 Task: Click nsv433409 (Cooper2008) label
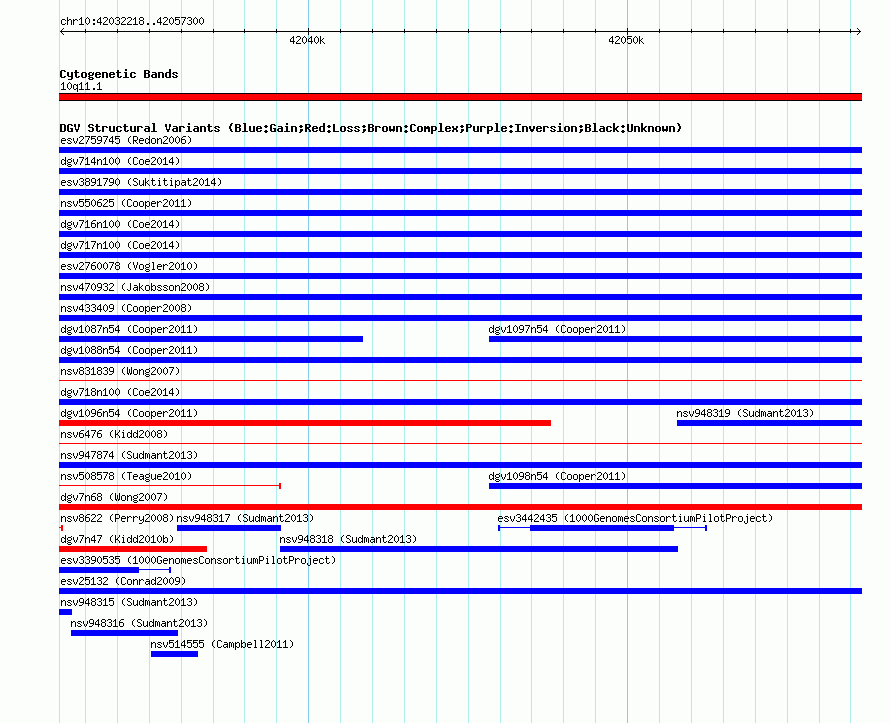(x=126, y=308)
